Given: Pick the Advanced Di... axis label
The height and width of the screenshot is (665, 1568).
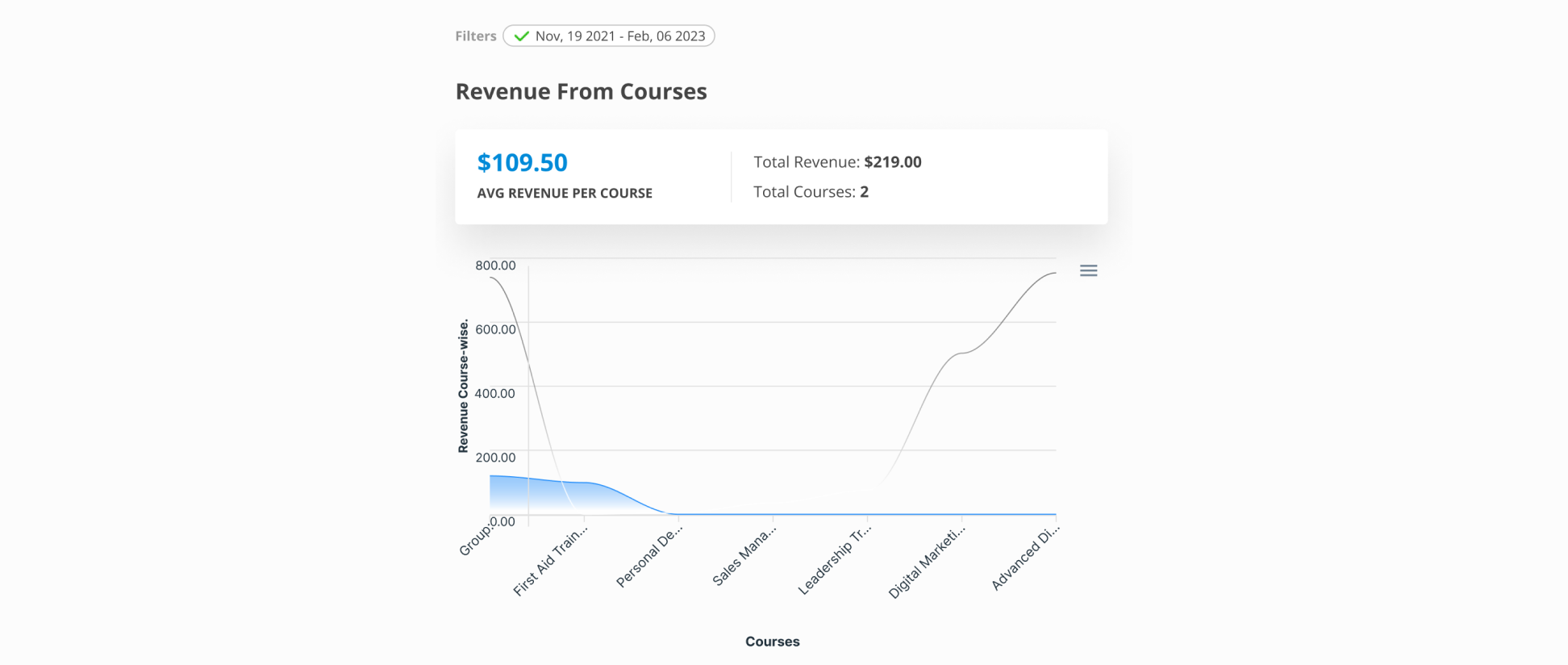Looking at the screenshot, I should point(1024,557).
